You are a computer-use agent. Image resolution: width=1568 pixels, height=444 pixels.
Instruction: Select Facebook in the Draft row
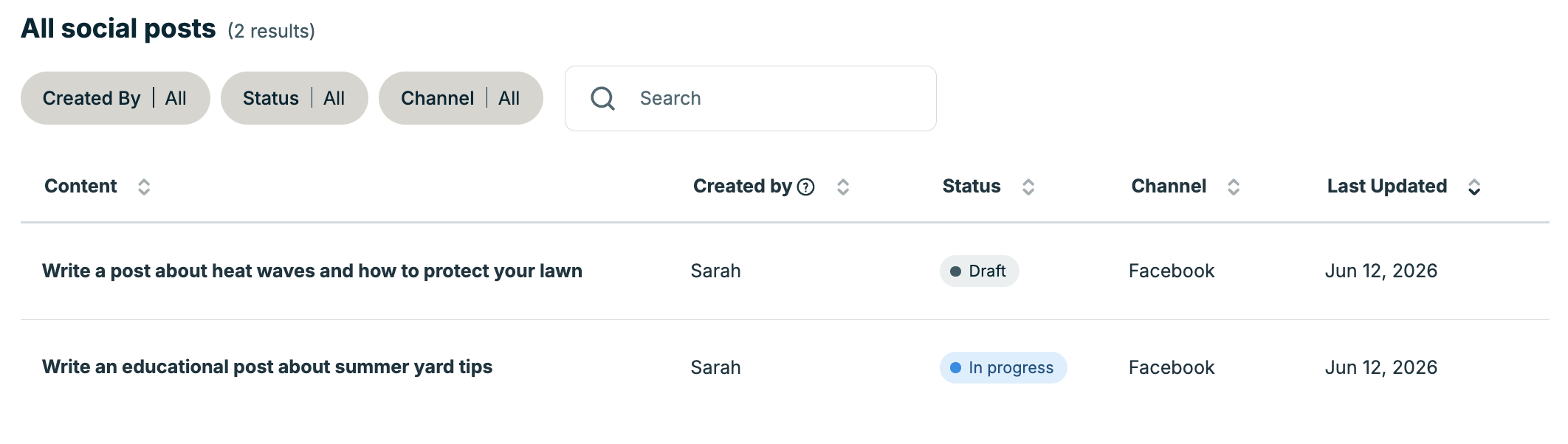(x=1172, y=271)
